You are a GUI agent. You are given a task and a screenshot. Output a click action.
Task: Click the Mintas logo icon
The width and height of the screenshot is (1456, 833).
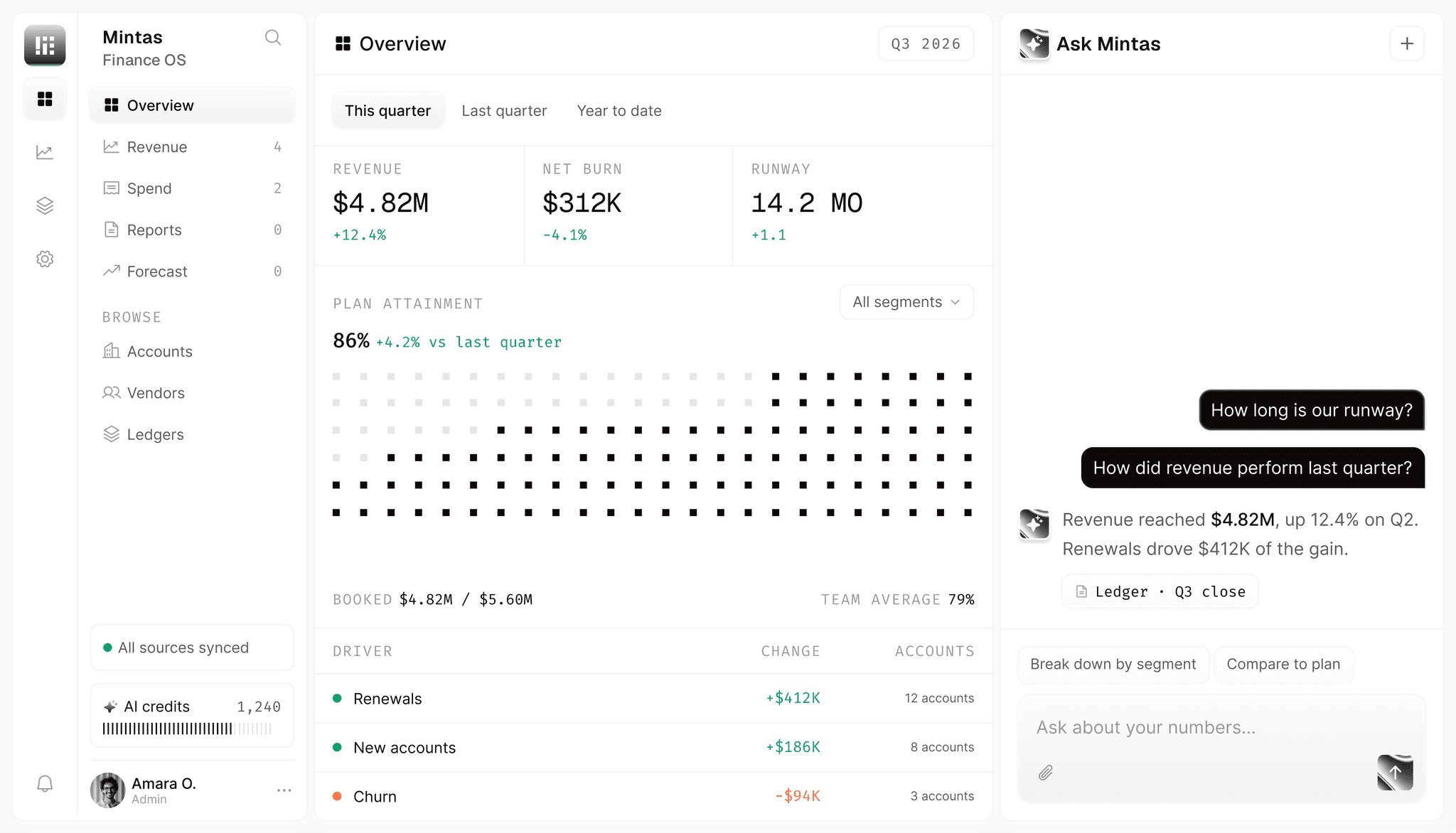(45, 45)
